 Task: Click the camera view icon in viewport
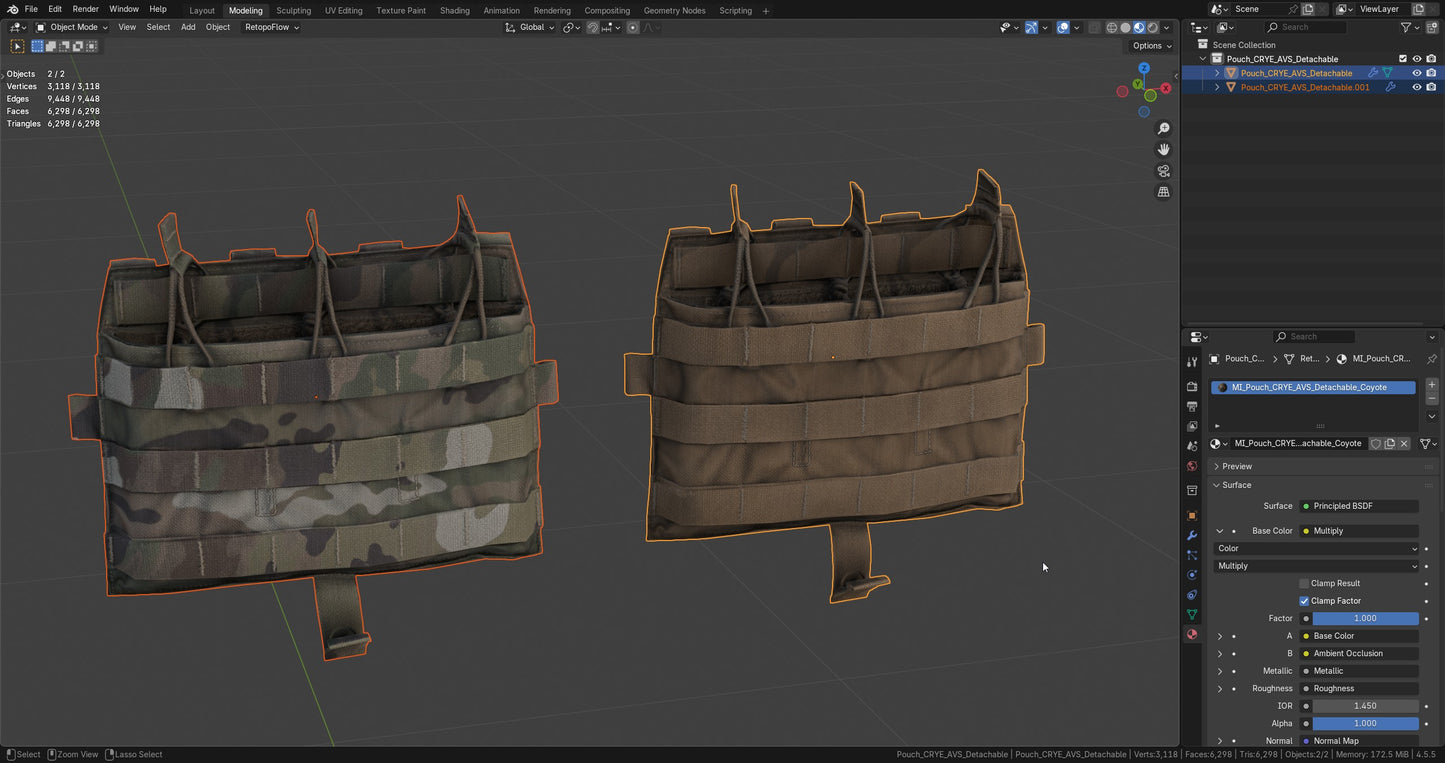point(1163,170)
